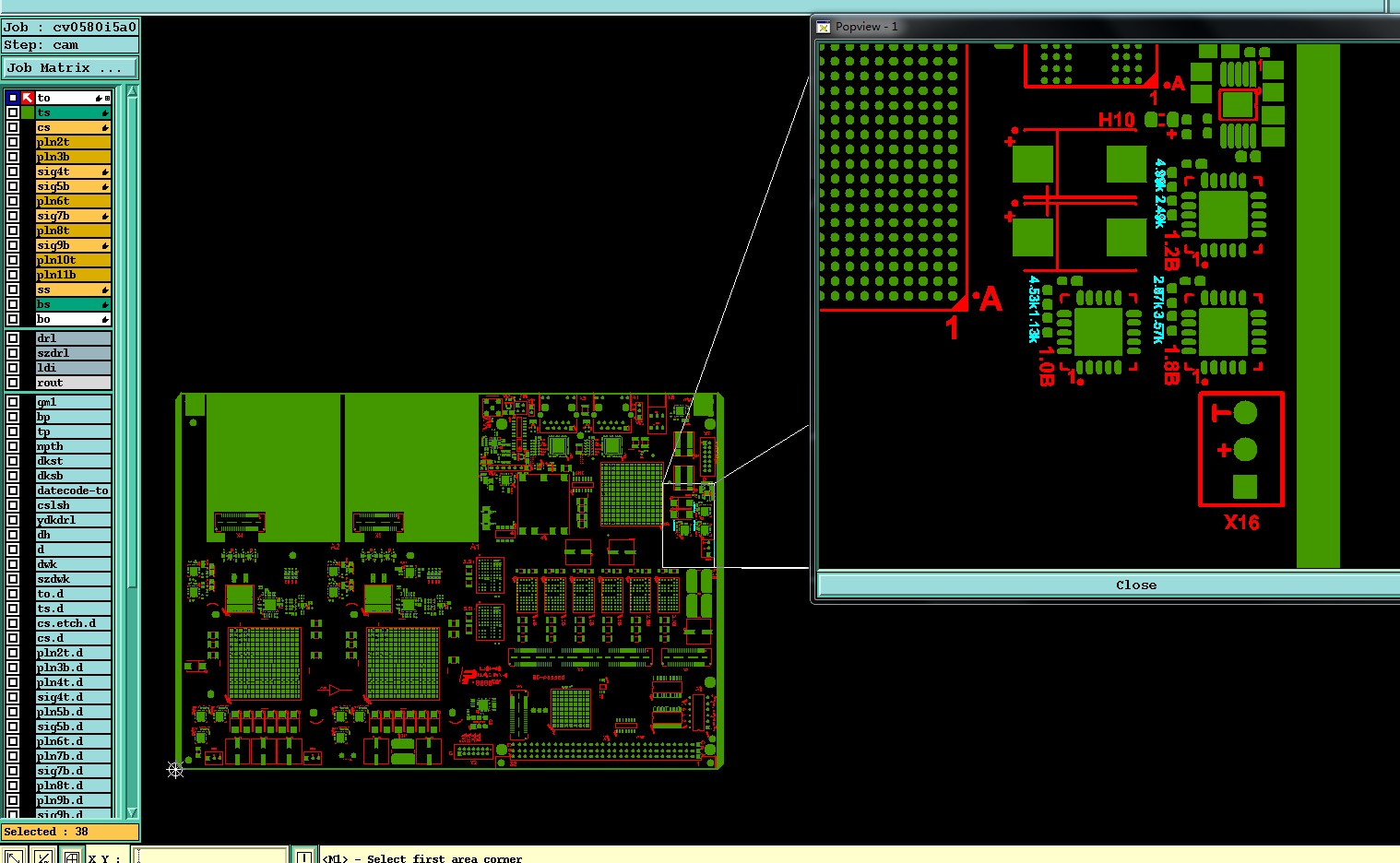Select layer pln10t in the layer list
Screen dimensions: 1400x863
click(73, 260)
